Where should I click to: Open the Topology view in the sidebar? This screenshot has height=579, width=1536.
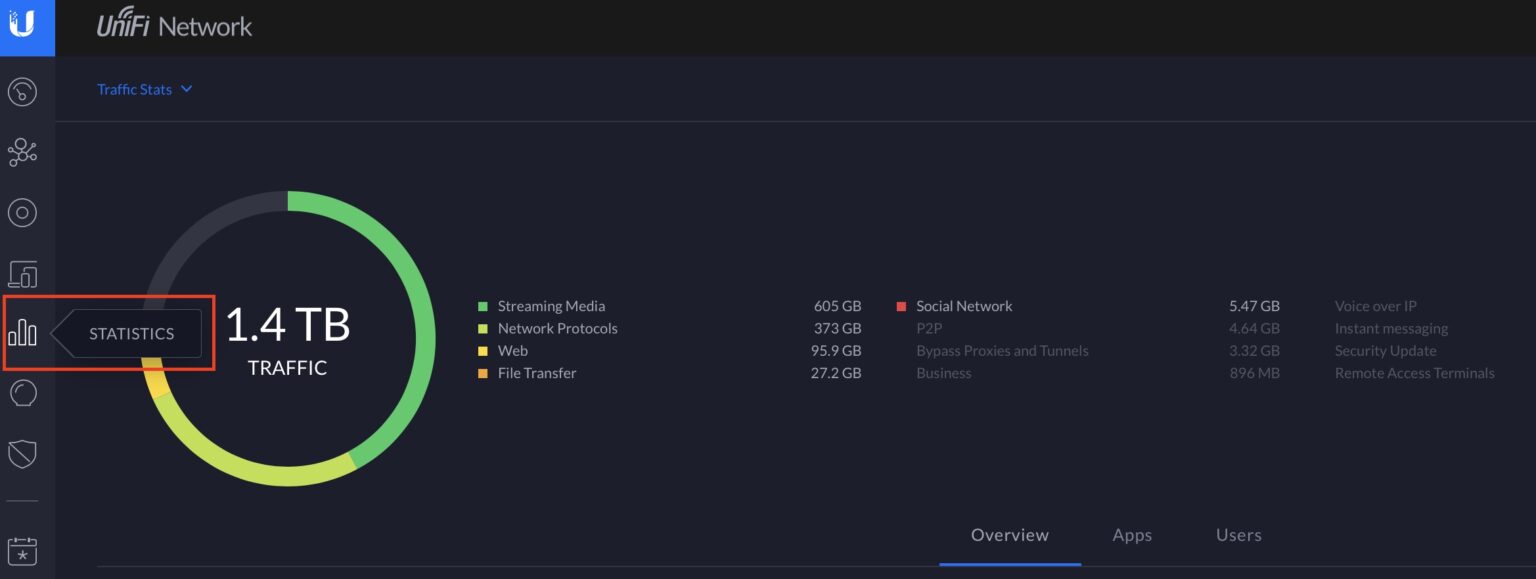[x=24, y=152]
